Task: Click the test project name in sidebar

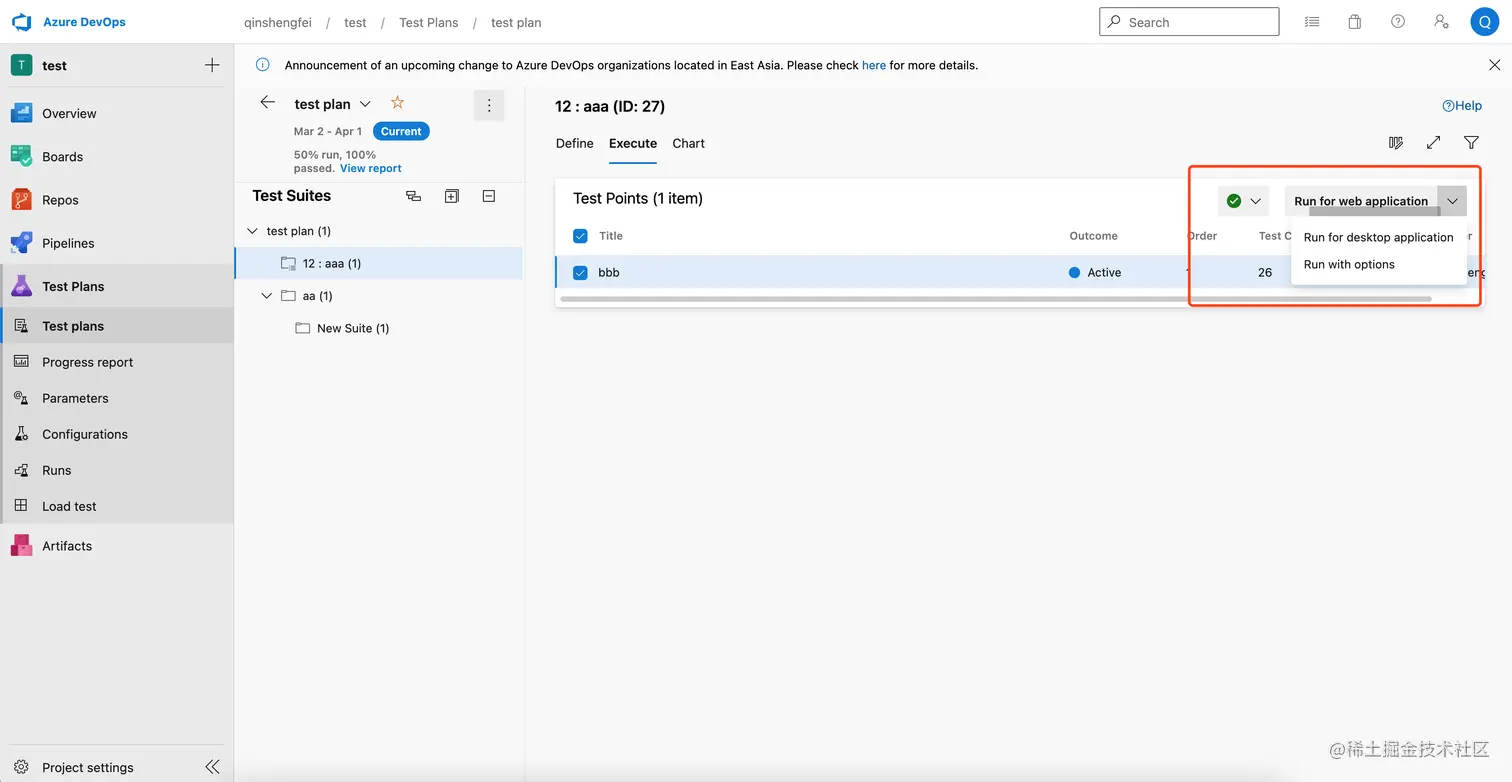Action: [54, 65]
